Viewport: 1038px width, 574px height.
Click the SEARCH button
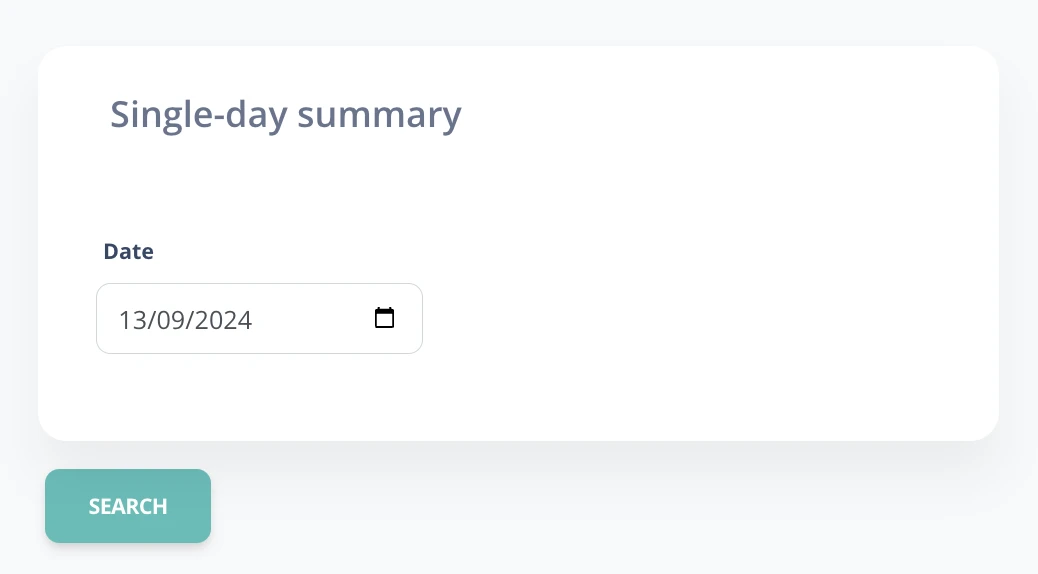coord(128,506)
